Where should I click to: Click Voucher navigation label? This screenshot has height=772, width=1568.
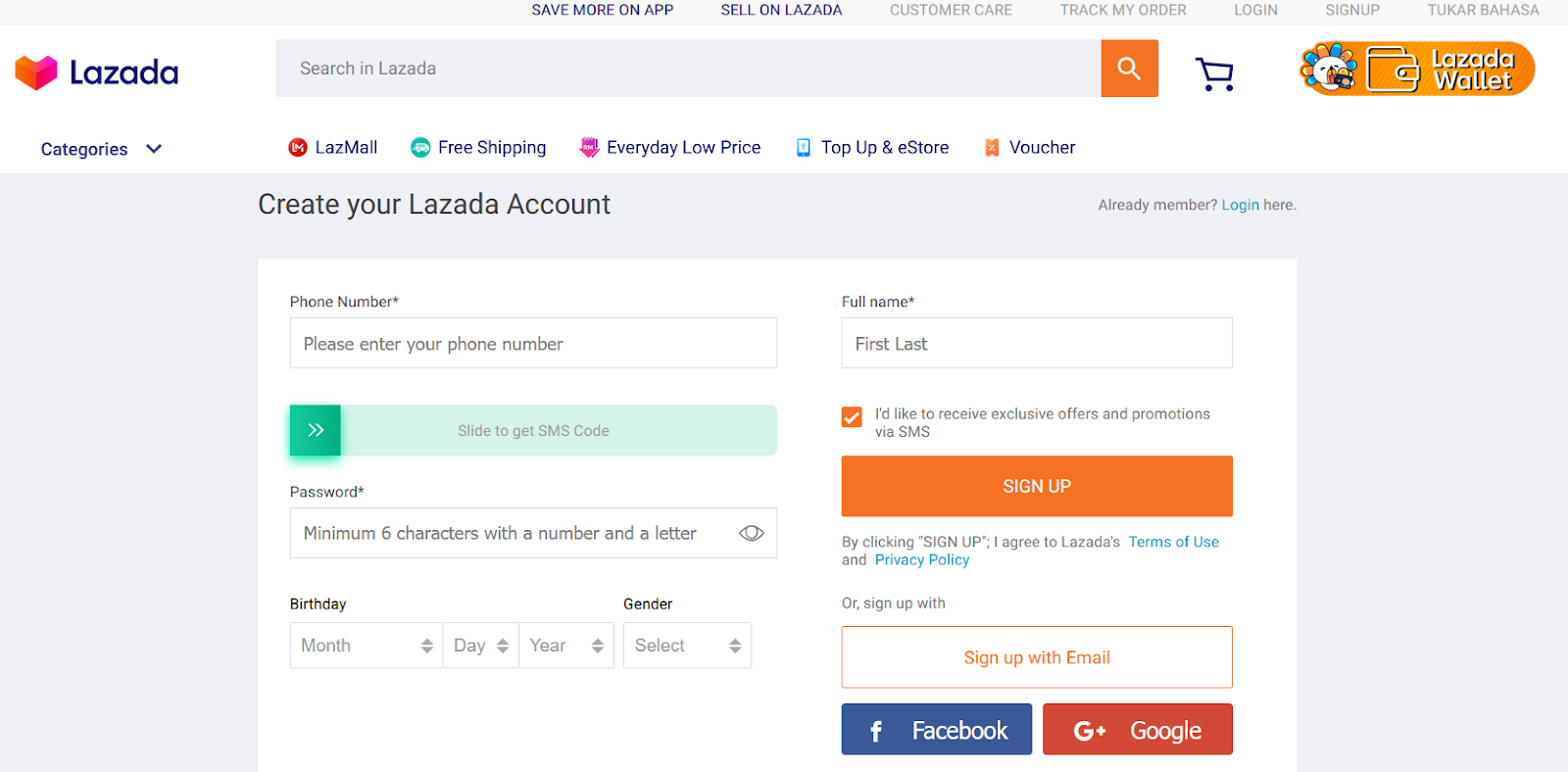1043,148
